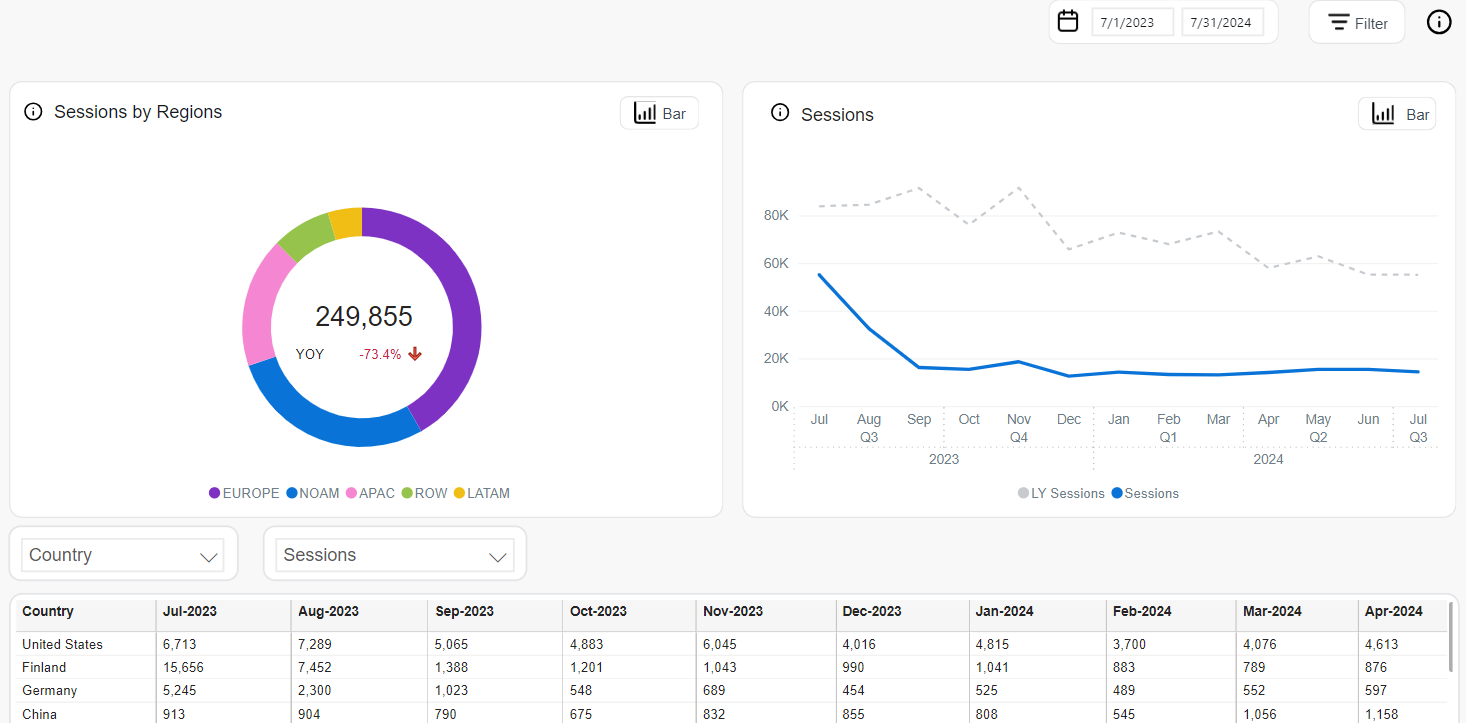Click the -73.4% YOY value
Viewport: 1466px width, 723px height.
click(380, 354)
